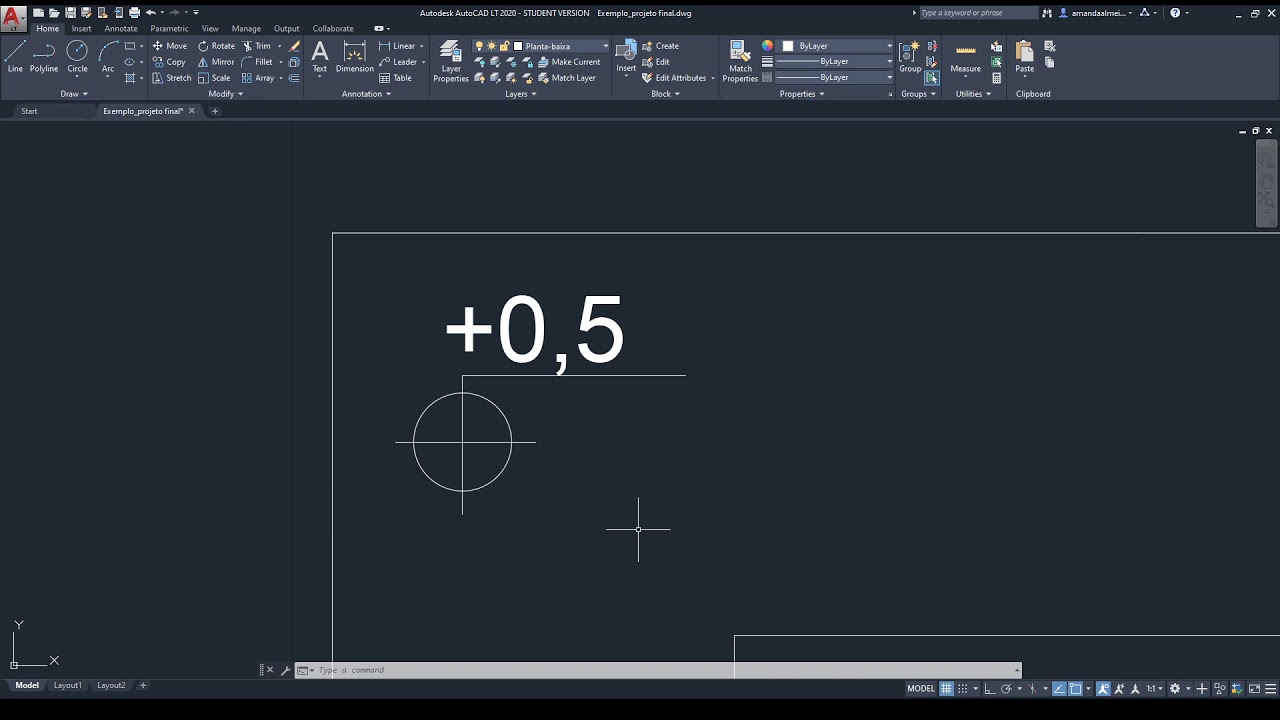Click the Plot printer icon
This screenshot has width=1280, height=720.
pyautogui.click(x=134, y=13)
